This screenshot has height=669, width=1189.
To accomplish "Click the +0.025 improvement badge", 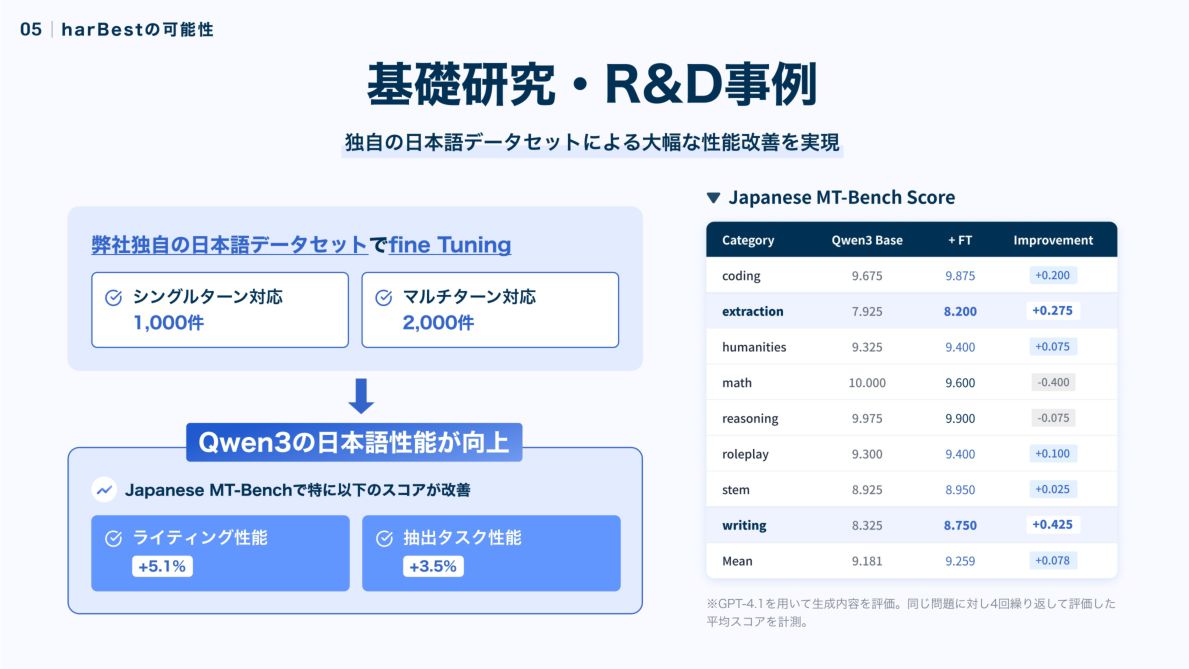I will 1053,489.
